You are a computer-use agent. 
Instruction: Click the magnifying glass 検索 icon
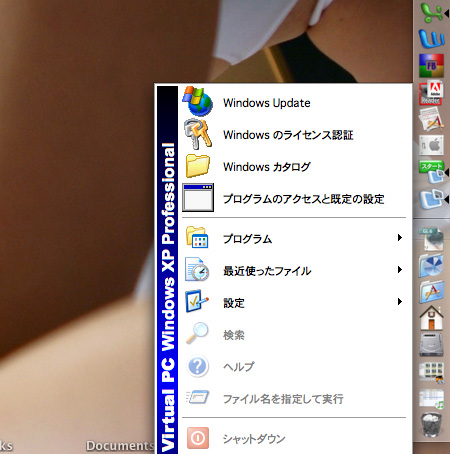pos(197,333)
